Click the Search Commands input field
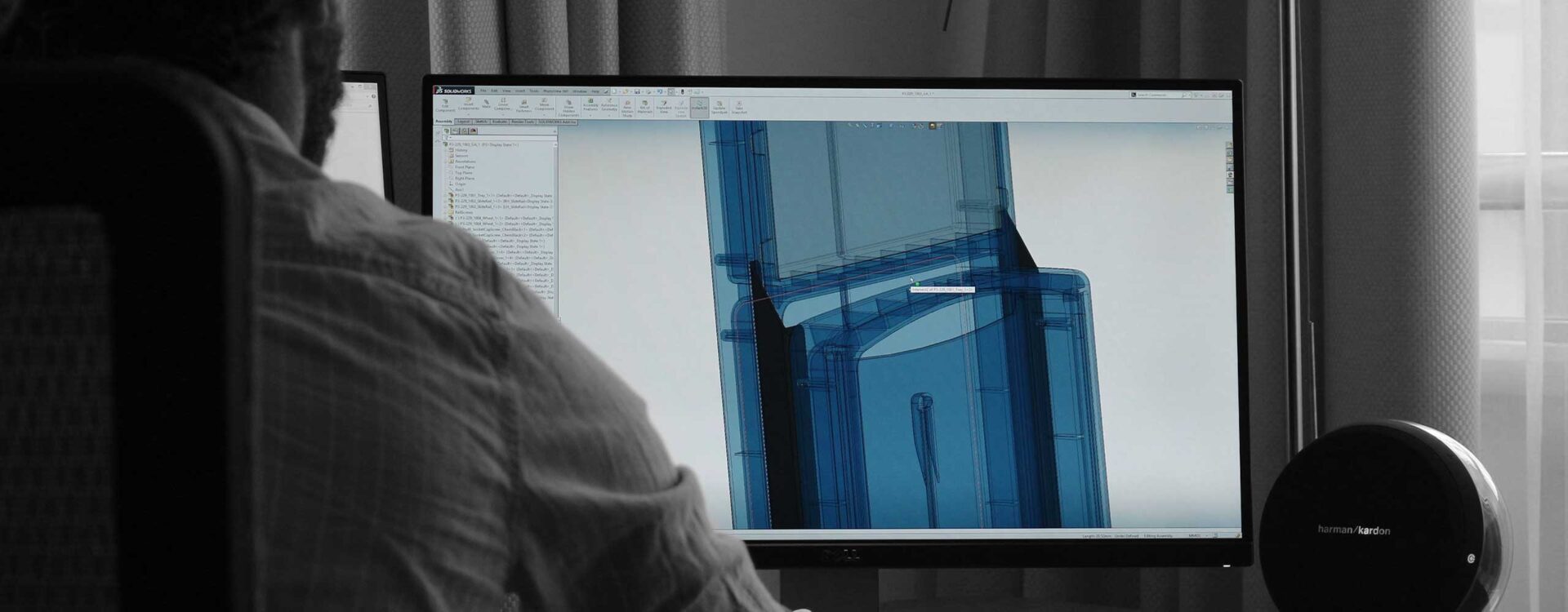Image resolution: width=1568 pixels, height=612 pixels. (1161, 95)
